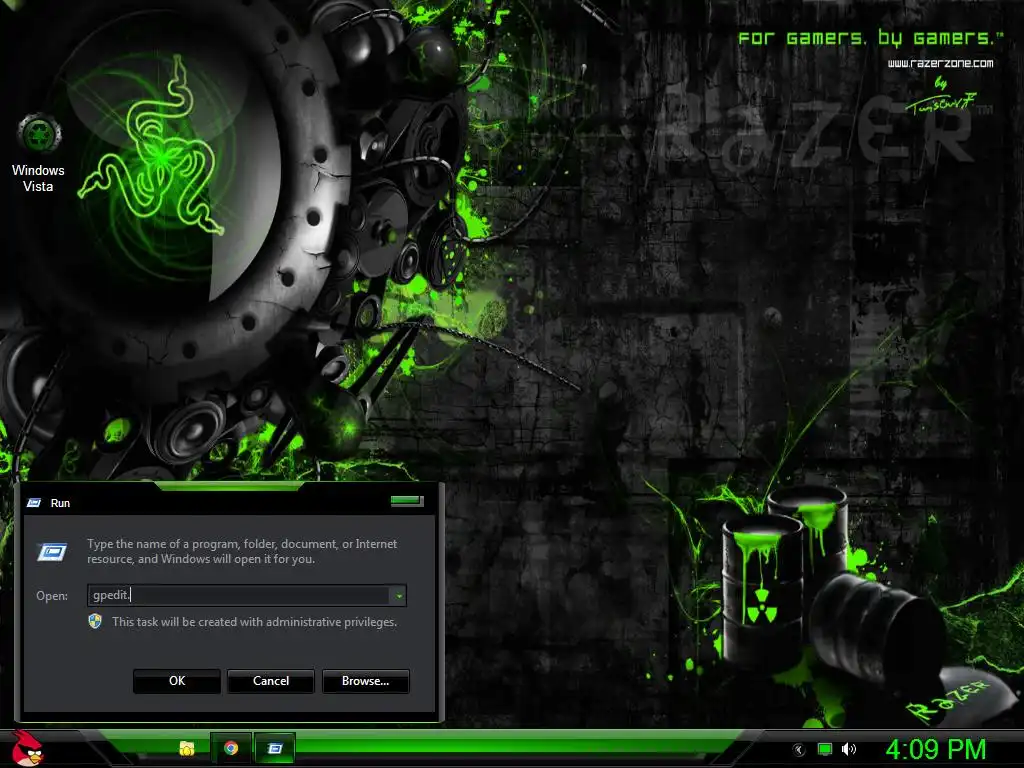Expand the Open combo box dropdown arrow
1024x768 pixels.
point(398,596)
